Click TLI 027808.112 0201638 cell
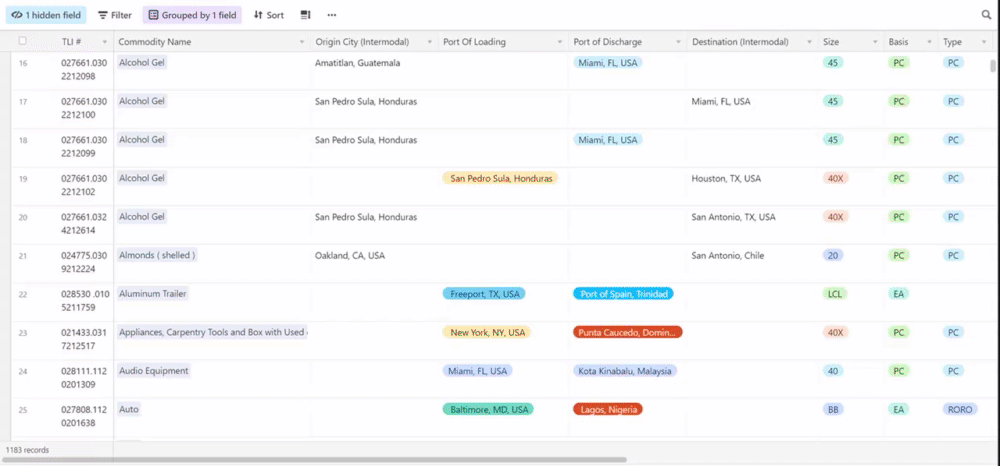Viewport: 1000px width, 466px height. point(84,416)
